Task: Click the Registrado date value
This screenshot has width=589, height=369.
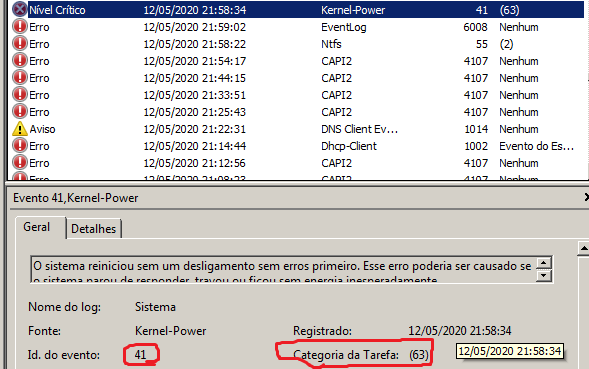Action: 460,331
